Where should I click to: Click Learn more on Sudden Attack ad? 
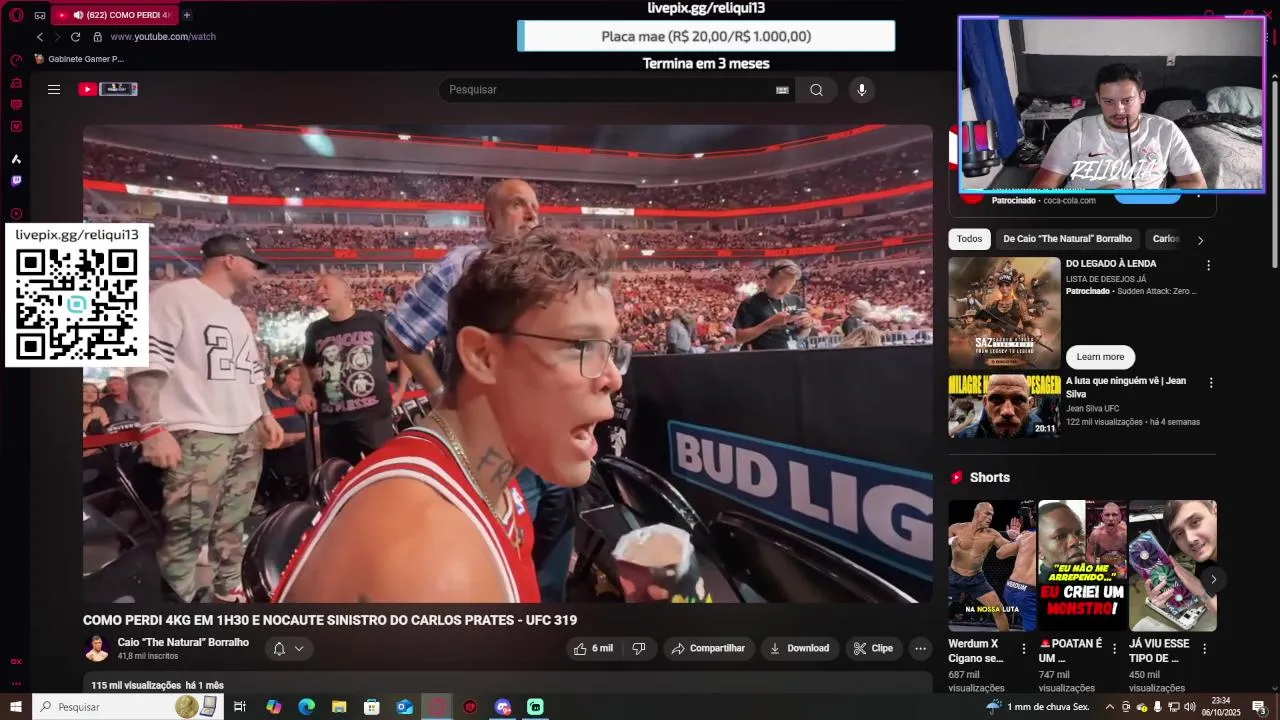pyautogui.click(x=1100, y=357)
